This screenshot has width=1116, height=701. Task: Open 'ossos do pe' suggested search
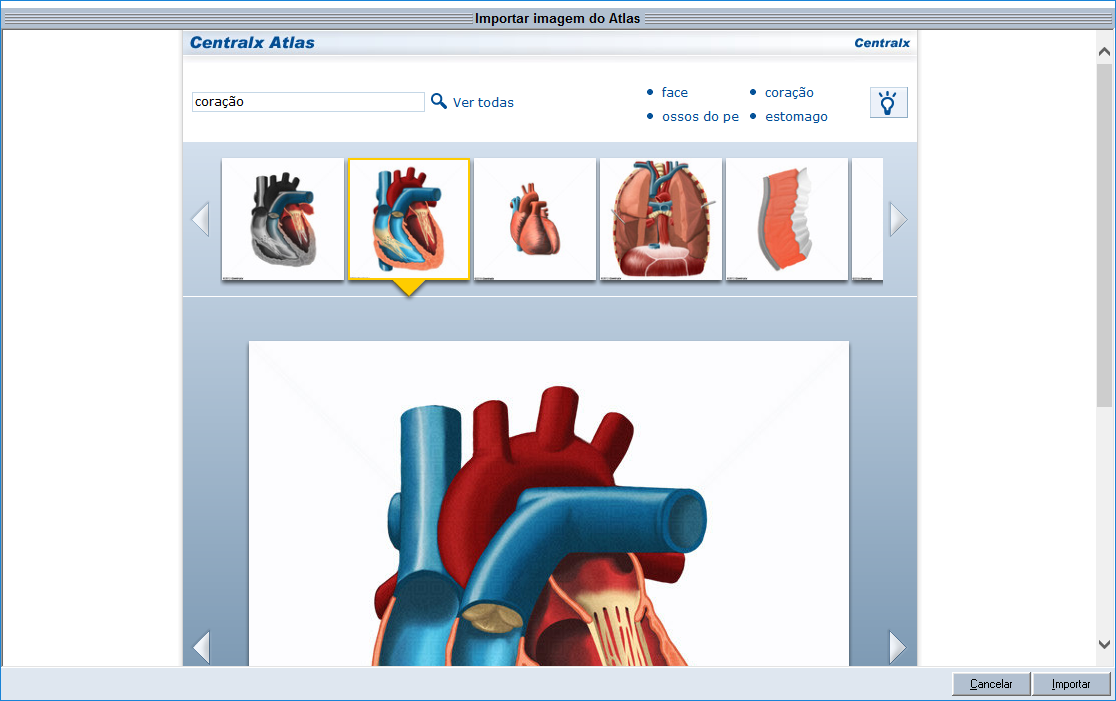click(x=700, y=116)
